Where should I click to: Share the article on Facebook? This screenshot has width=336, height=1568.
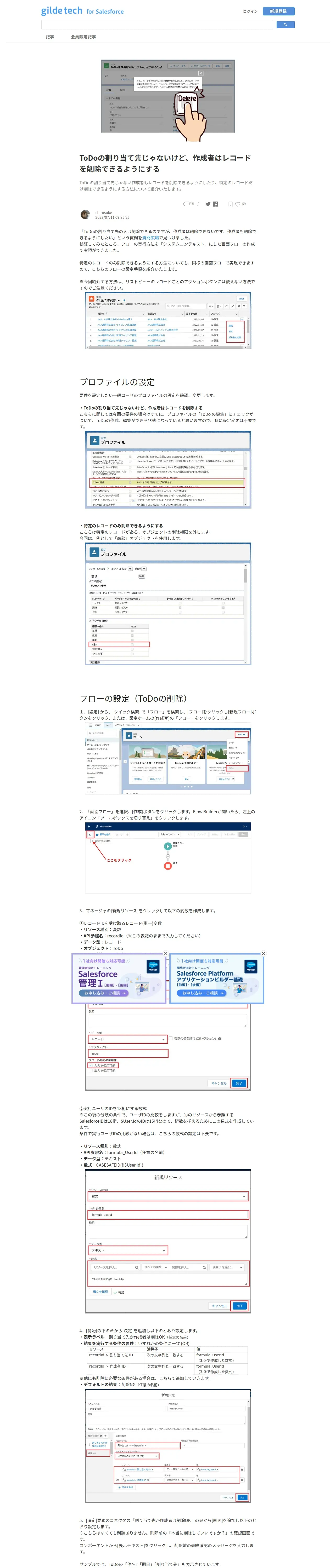[215, 204]
